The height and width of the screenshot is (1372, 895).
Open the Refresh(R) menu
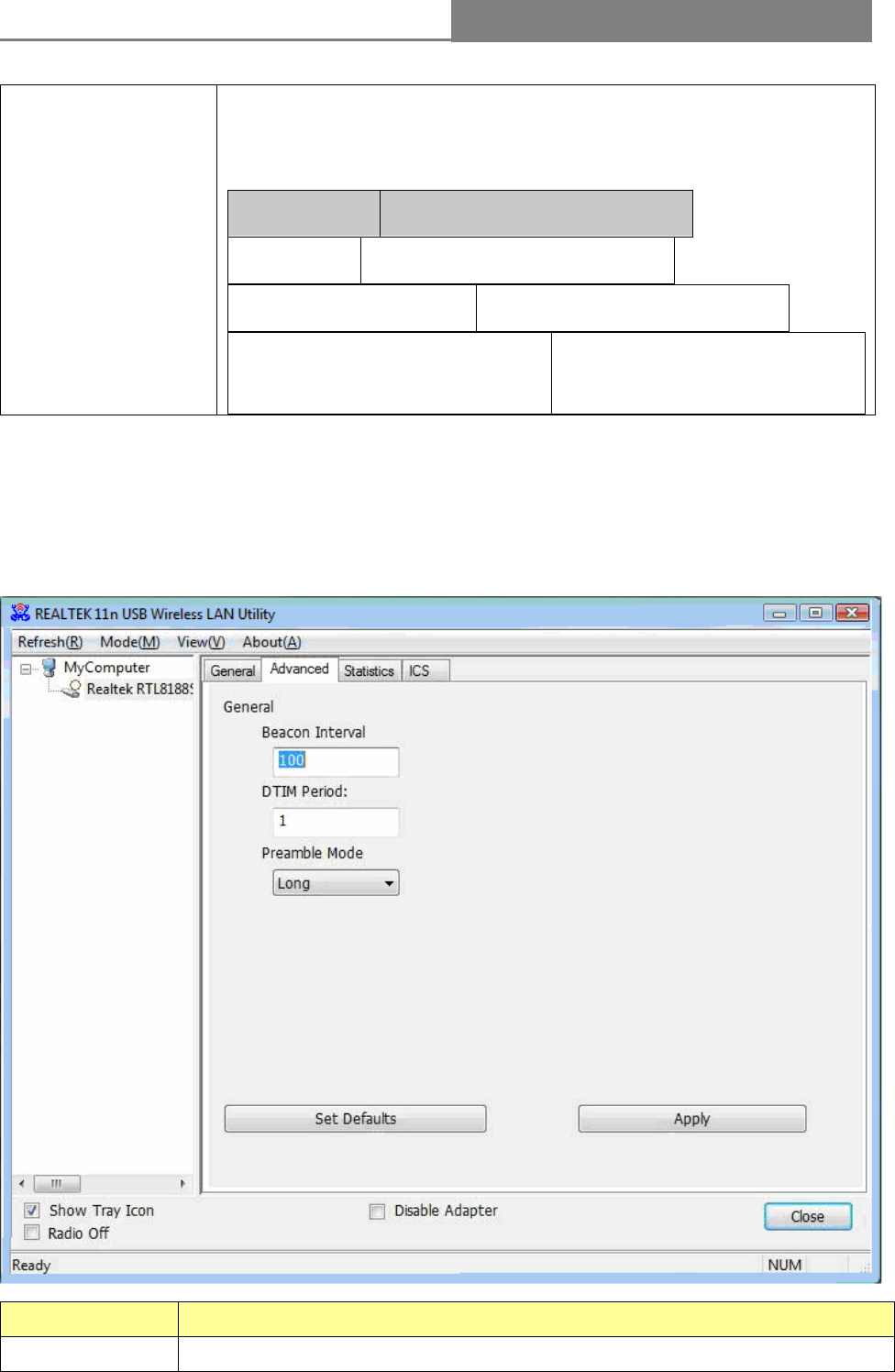pyautogui.click(x=50, y=642)
